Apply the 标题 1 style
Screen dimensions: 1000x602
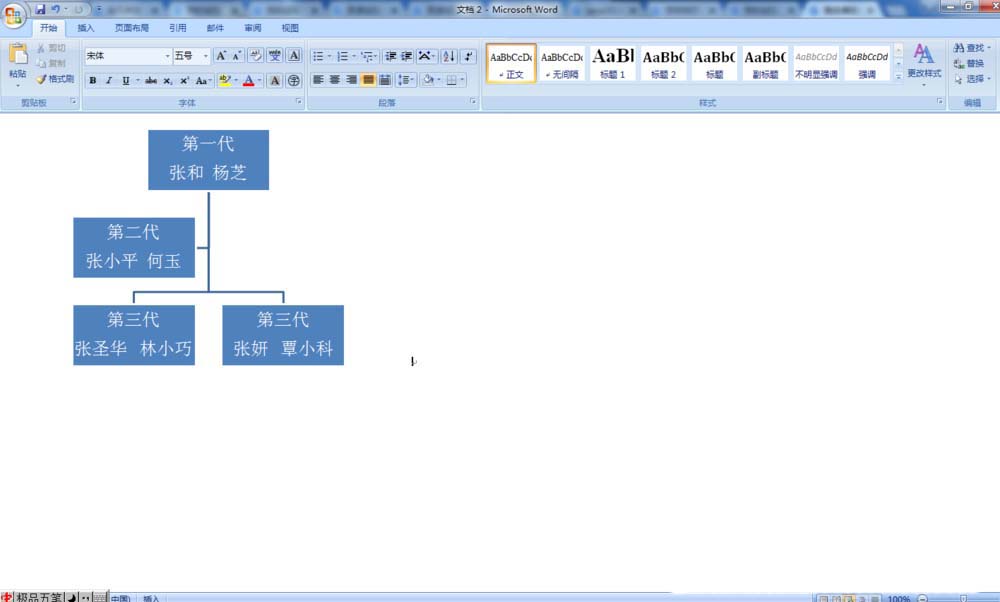tap(612, 63)
